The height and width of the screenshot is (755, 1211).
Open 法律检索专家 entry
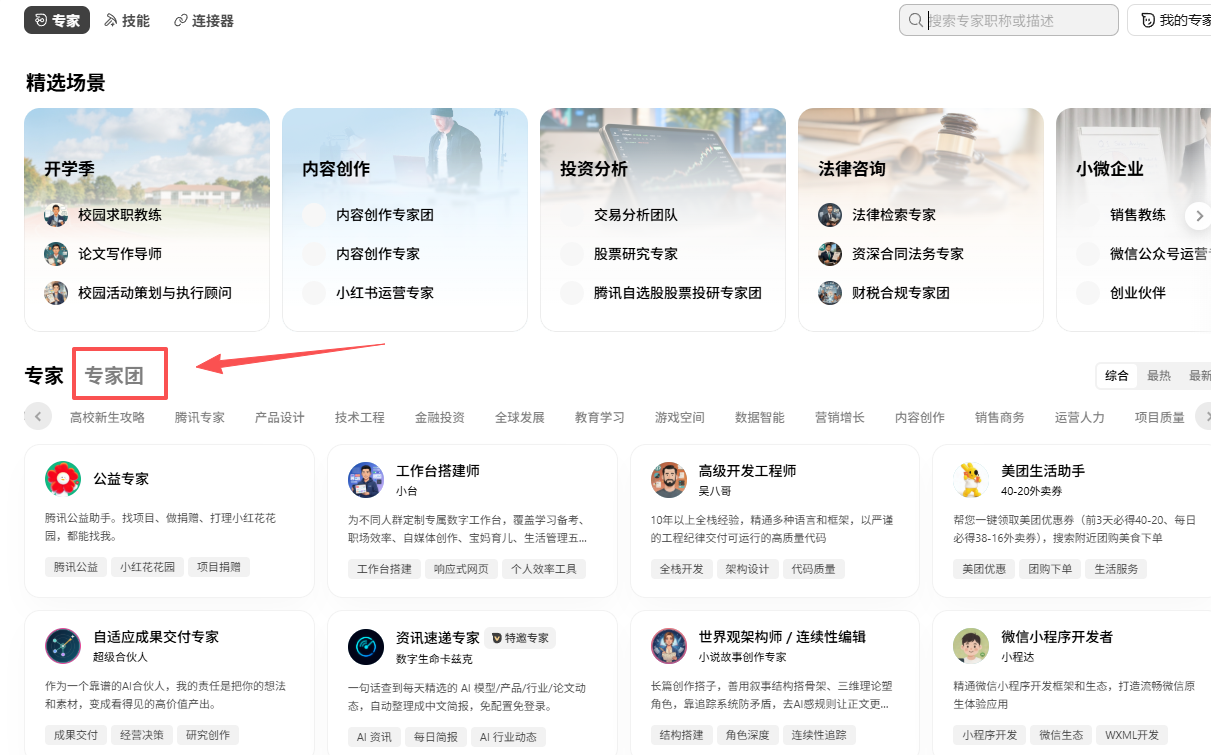coord(894,215)
